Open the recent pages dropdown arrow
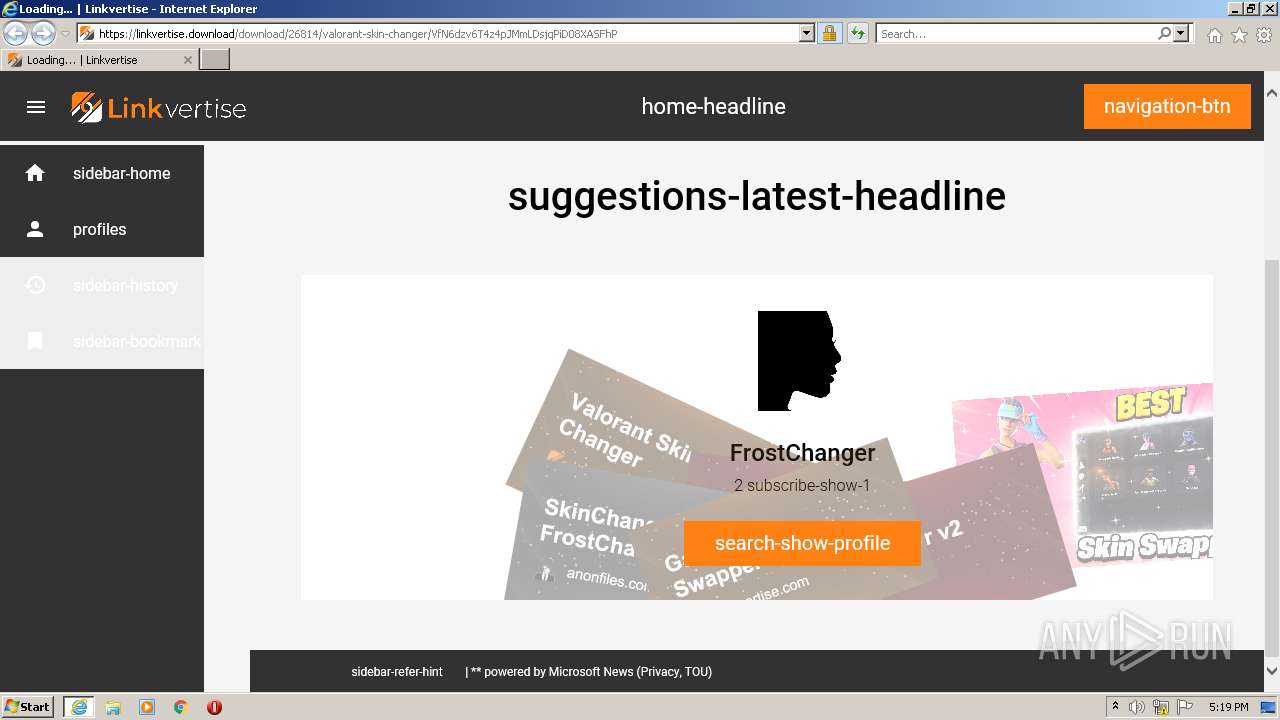 pyautogui.click(x=66, y=34)
